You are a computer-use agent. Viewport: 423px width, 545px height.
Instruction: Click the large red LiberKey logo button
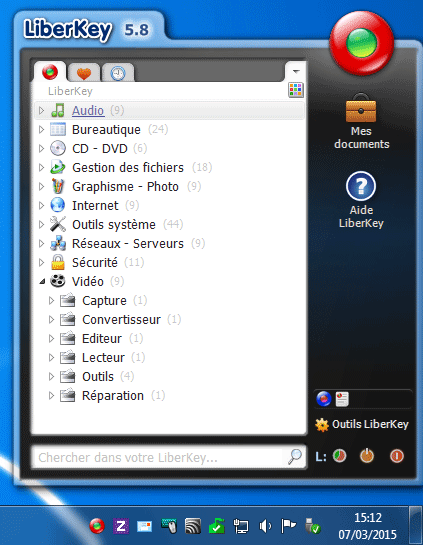click(x=361, y=43)
